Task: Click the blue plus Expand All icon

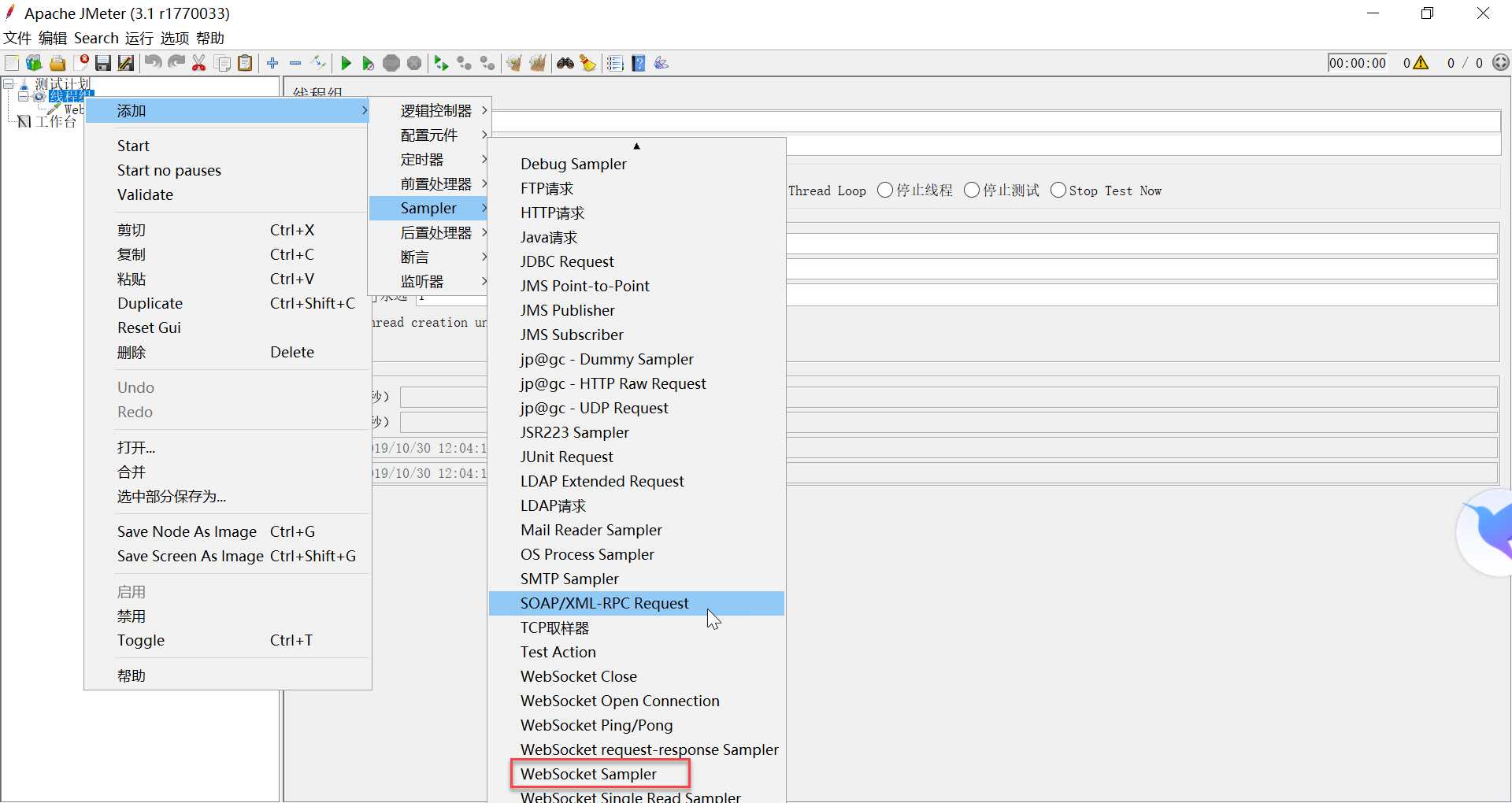Action: click(x=272, y=63)
